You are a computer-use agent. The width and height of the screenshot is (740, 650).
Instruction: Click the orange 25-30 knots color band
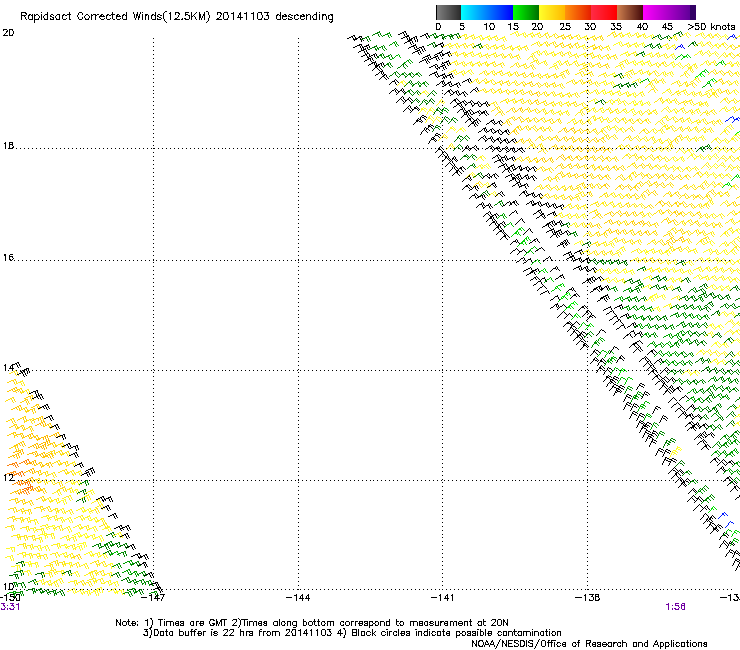578,12
